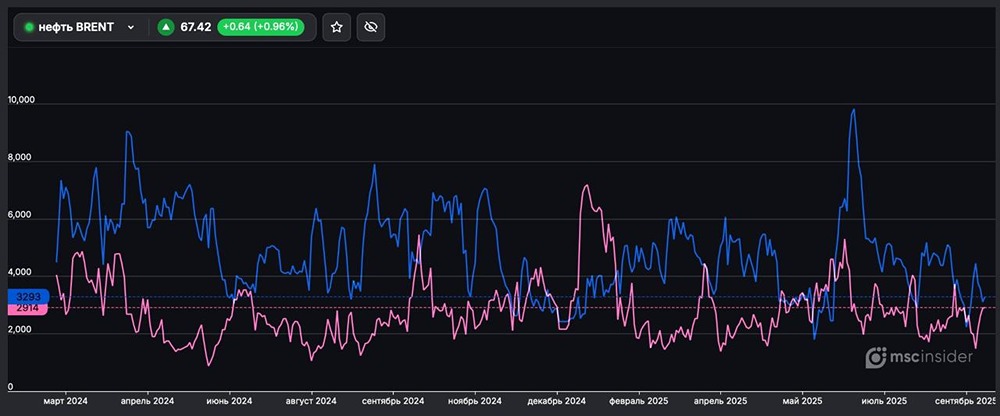1000x416 pixels.
Task: Click the март 2024 date label
Action: click(66, 401)
